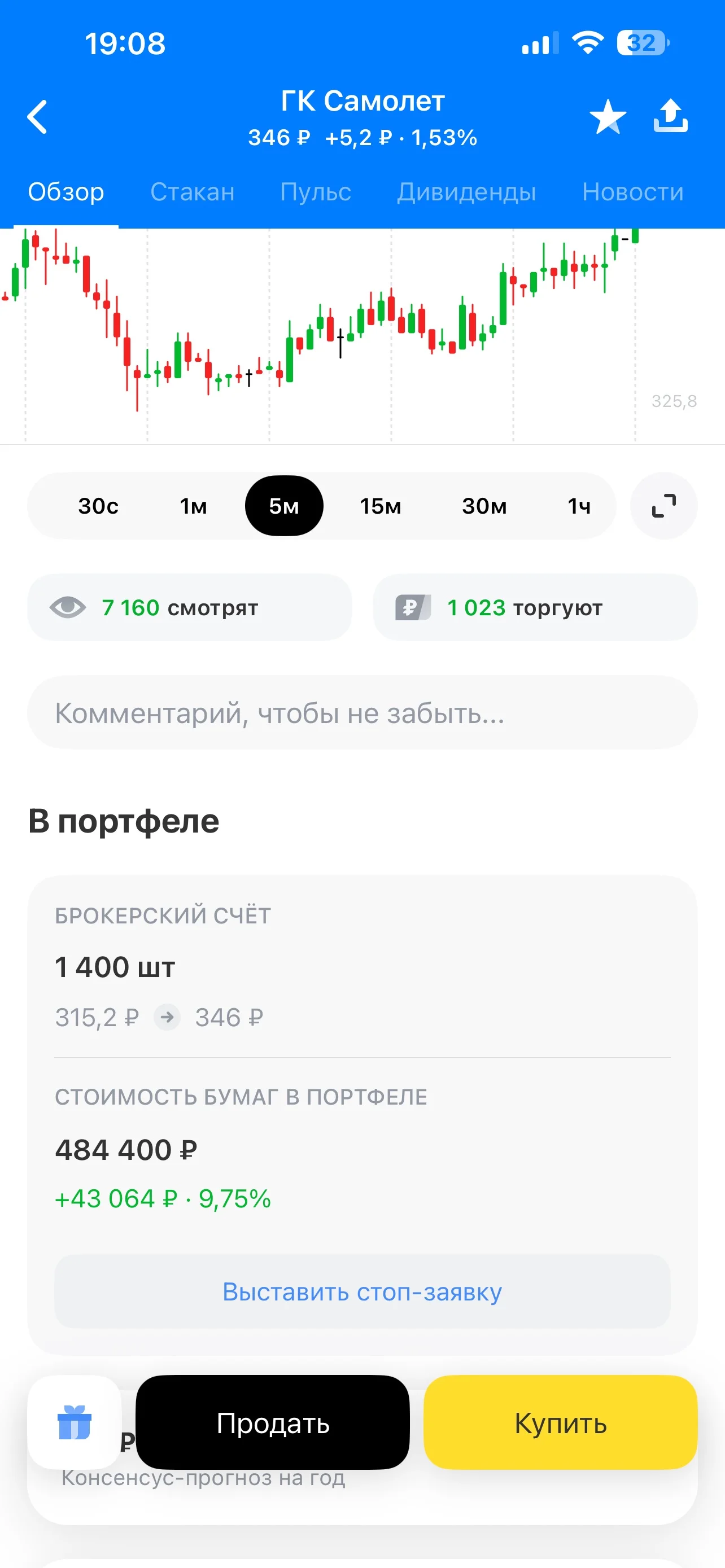Tap the ruble icon next to 1 023 торгуют
This screenshot has width=725, height=1568.
tap(413, 607)
